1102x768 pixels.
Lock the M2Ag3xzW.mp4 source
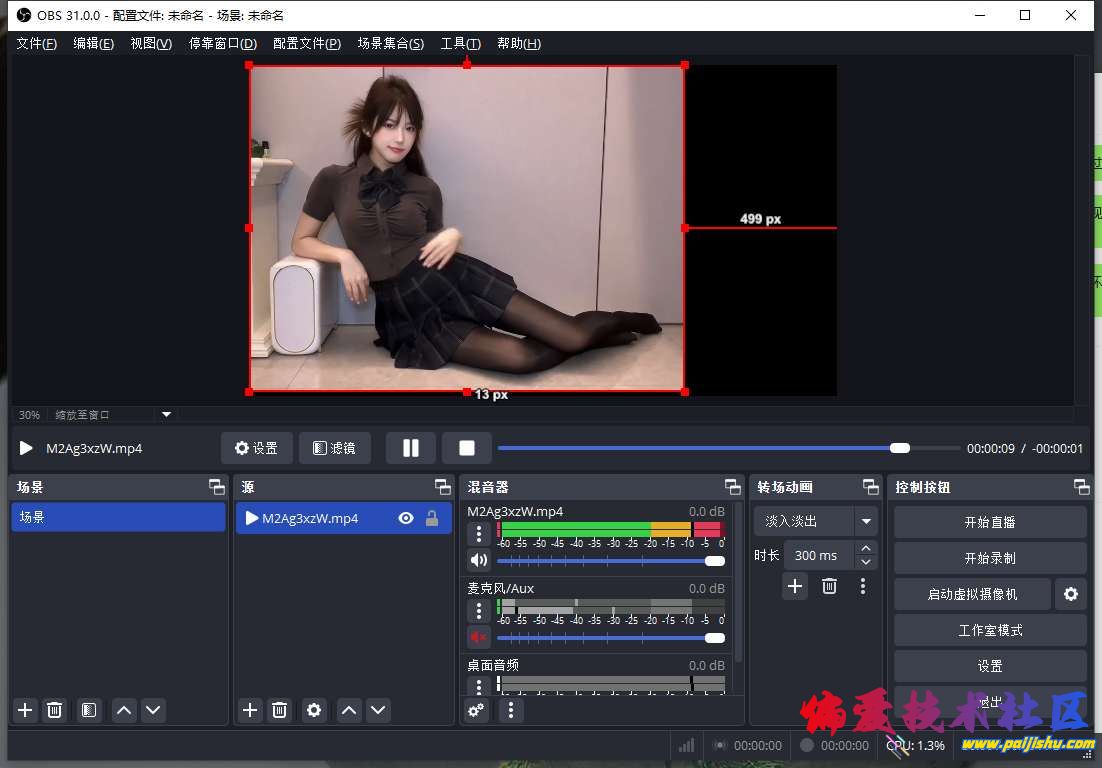(432, 518)
